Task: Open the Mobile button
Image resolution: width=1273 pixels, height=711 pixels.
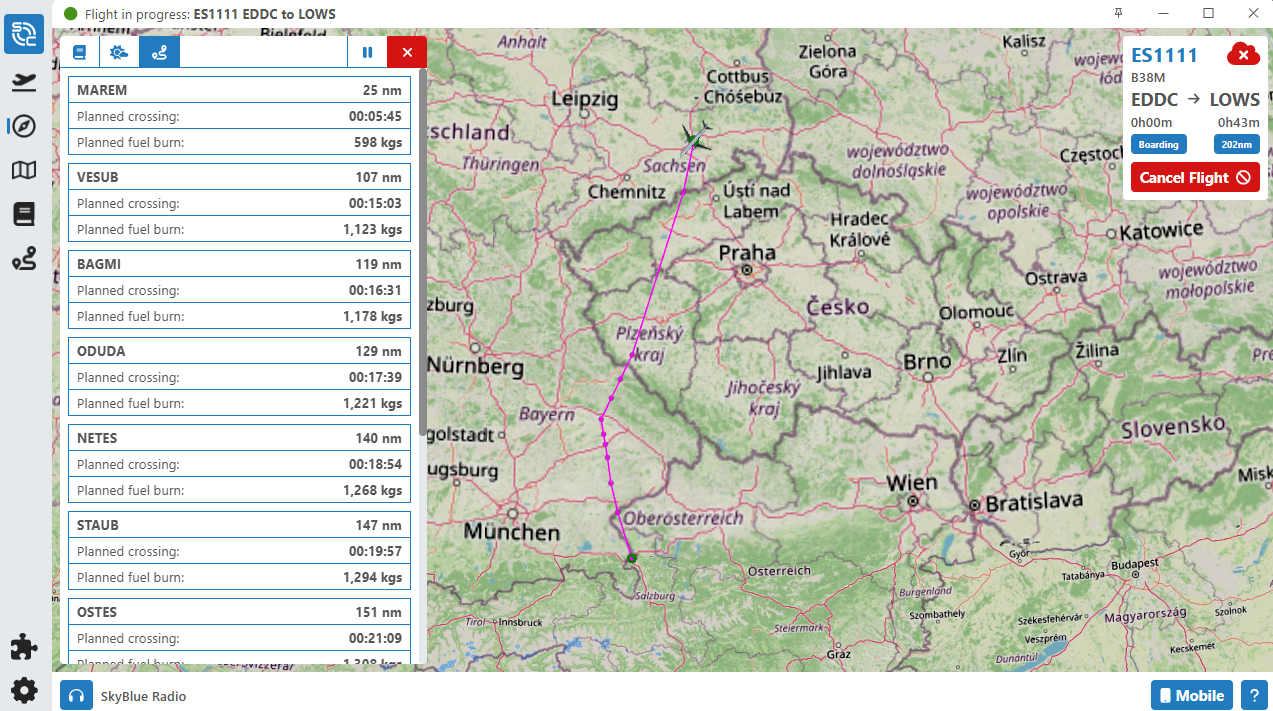Action: pos(1192,696)
